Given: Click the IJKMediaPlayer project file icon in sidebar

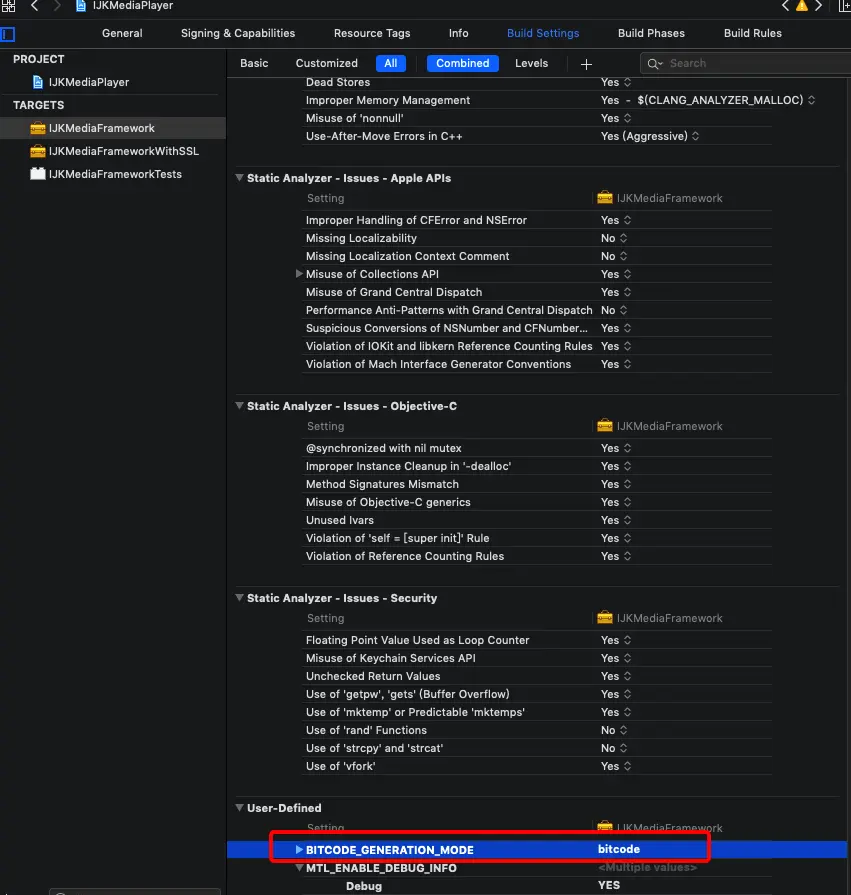Looking at the screenshot, I should 38,82.
